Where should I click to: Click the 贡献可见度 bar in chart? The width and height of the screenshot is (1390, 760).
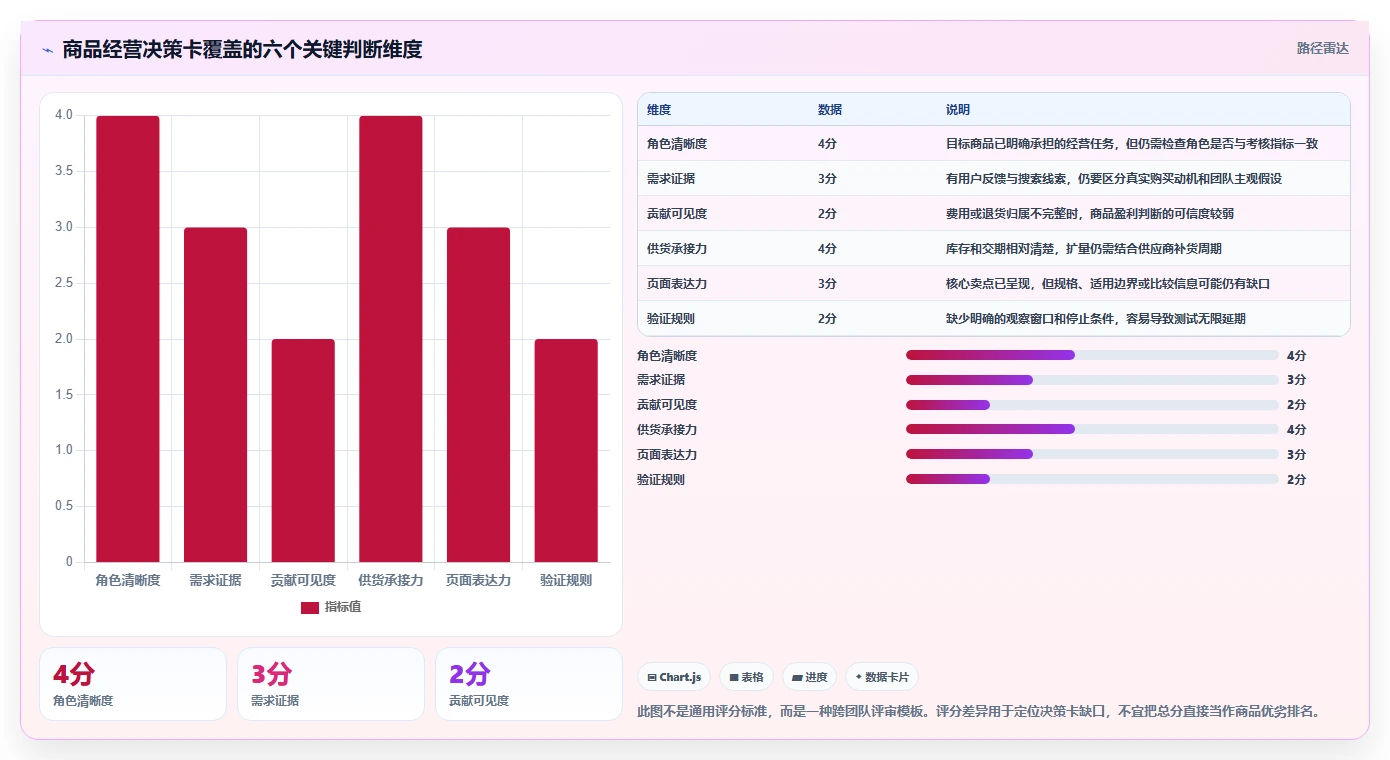click(303, 451)
